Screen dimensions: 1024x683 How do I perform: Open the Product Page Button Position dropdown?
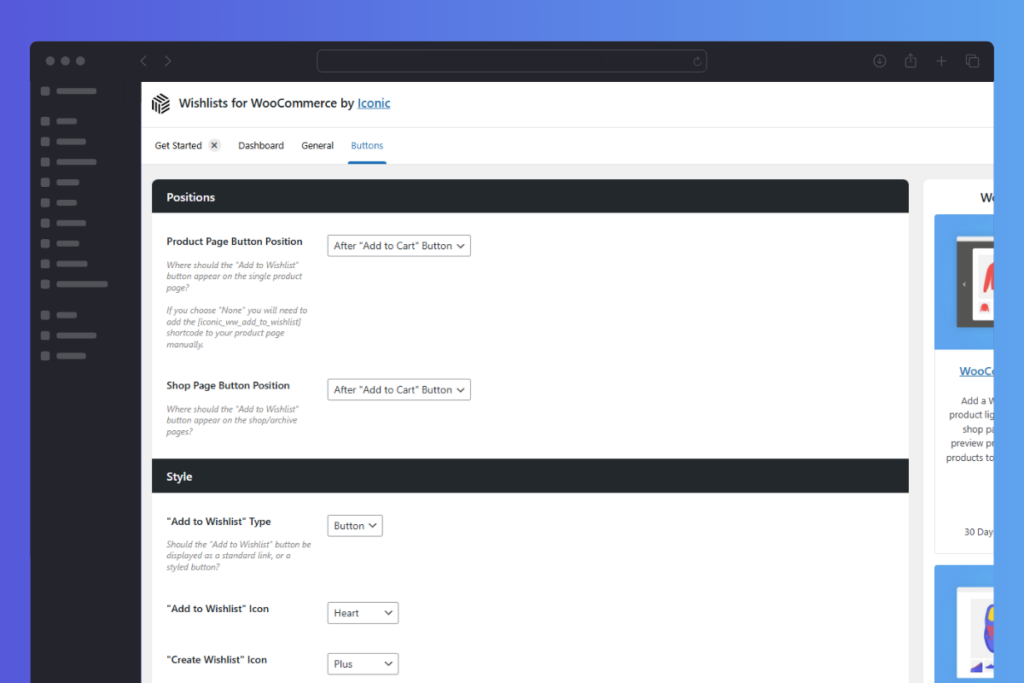[x=398, y=245]
